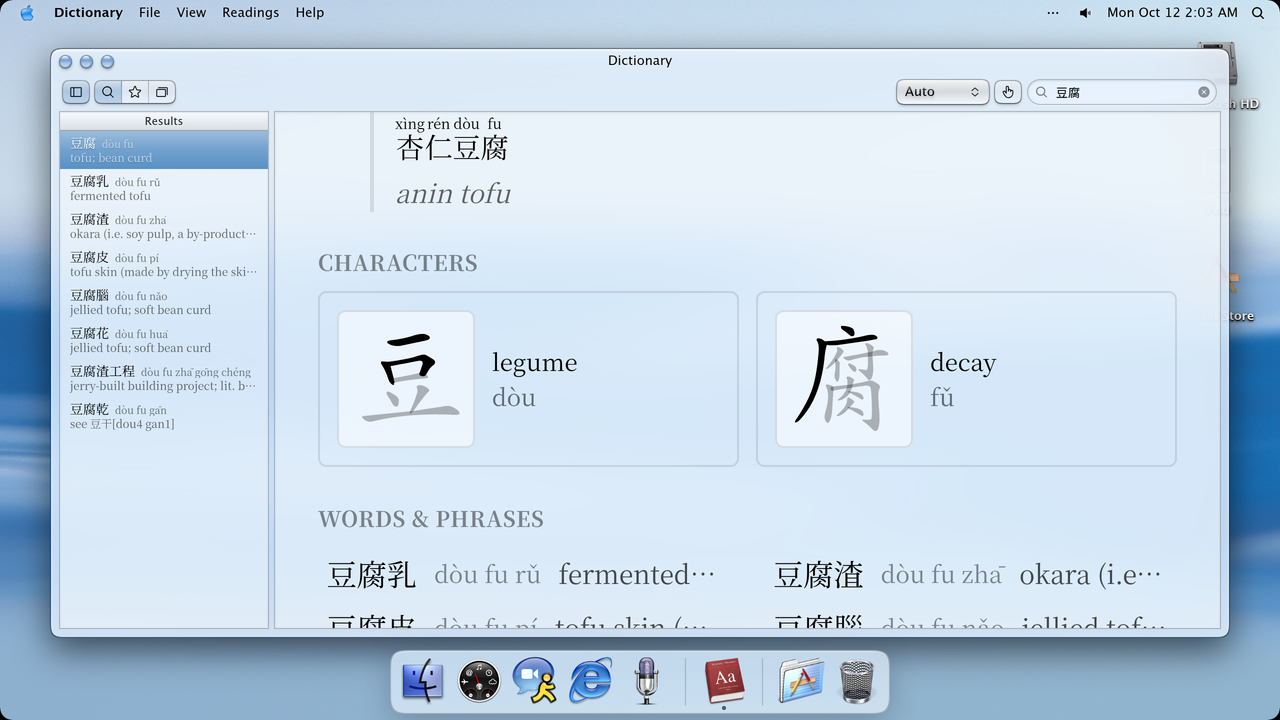Click the windows stack toolbar icon

162,92
